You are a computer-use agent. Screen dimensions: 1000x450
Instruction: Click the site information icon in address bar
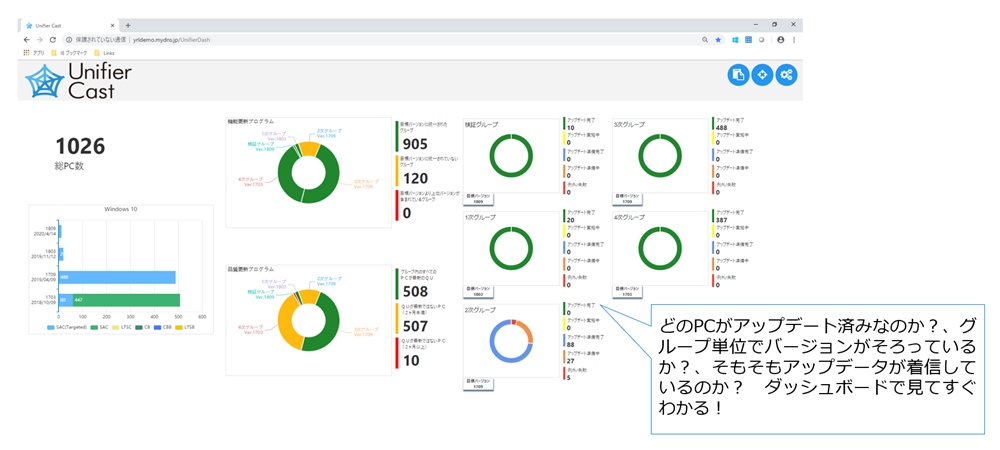click(x=69, y=40)
